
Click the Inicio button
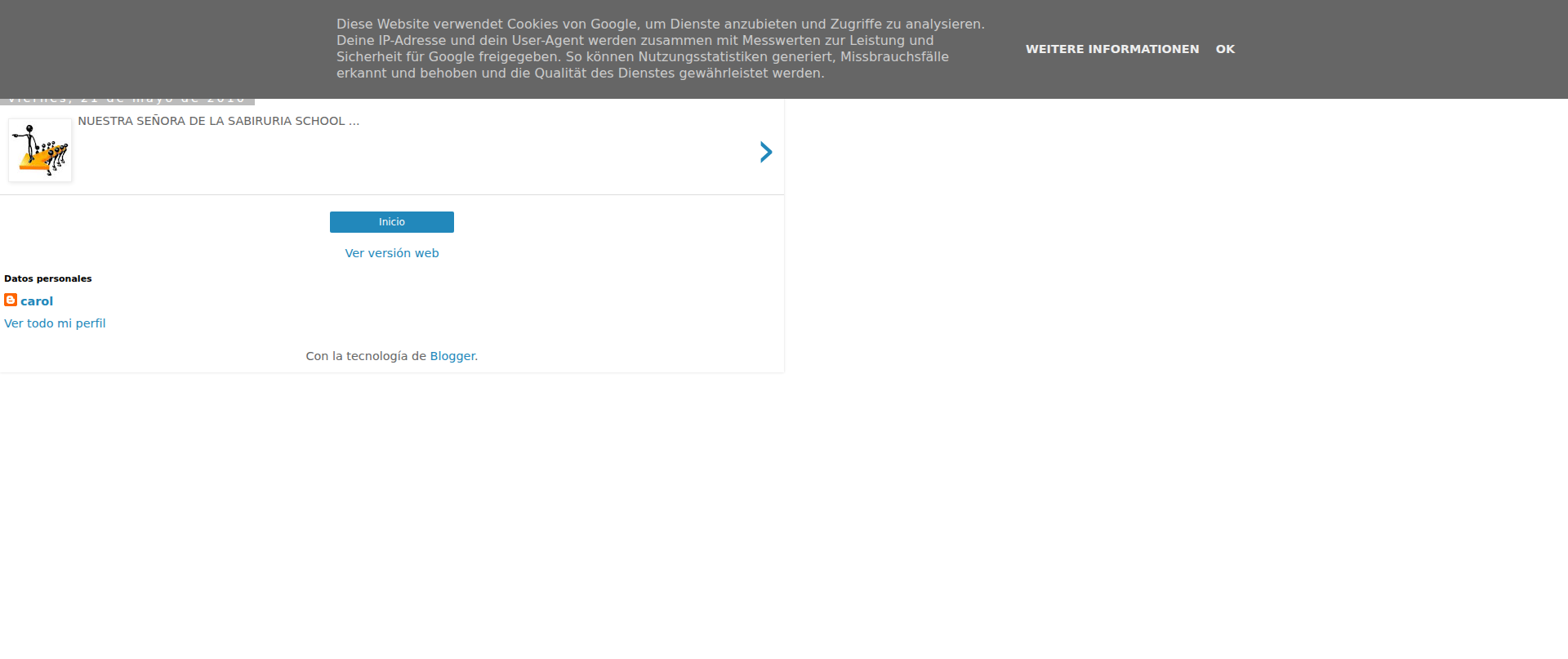coord(392,222)
